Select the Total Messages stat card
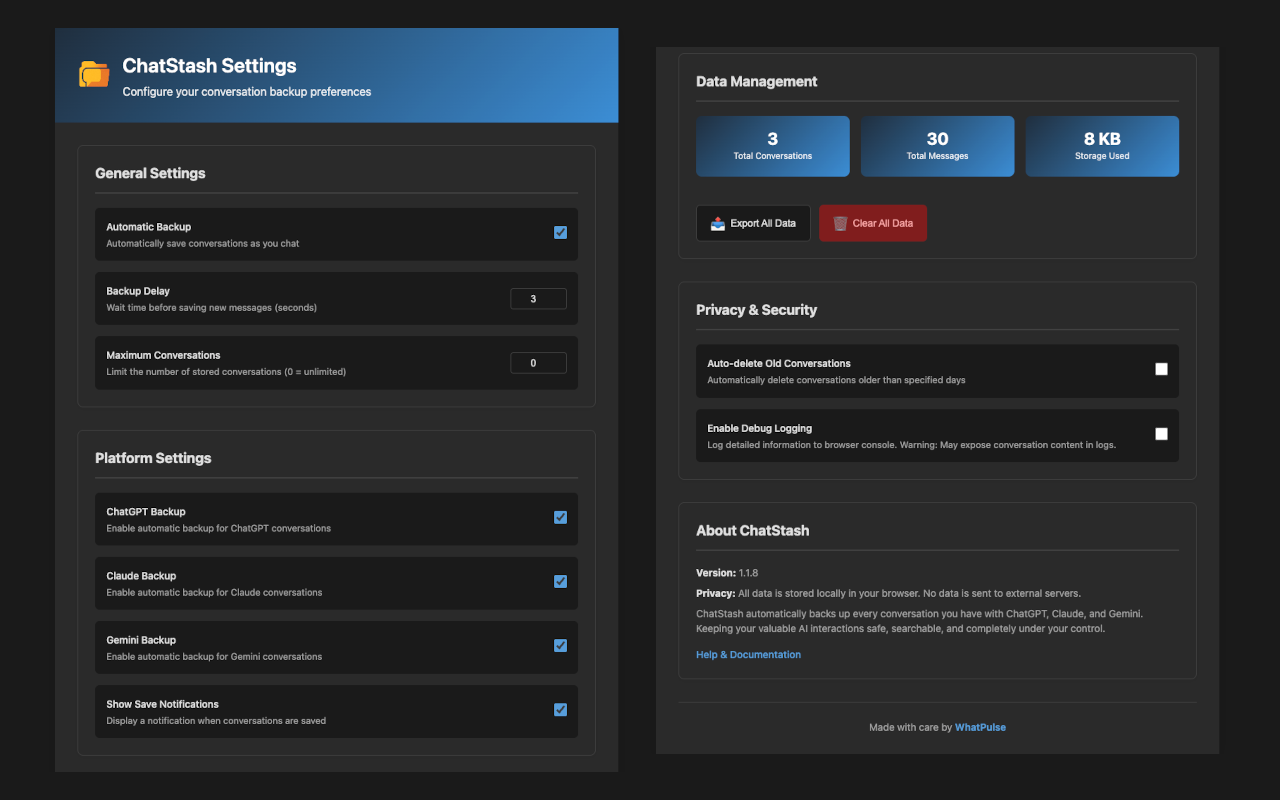 coord(937,146)
